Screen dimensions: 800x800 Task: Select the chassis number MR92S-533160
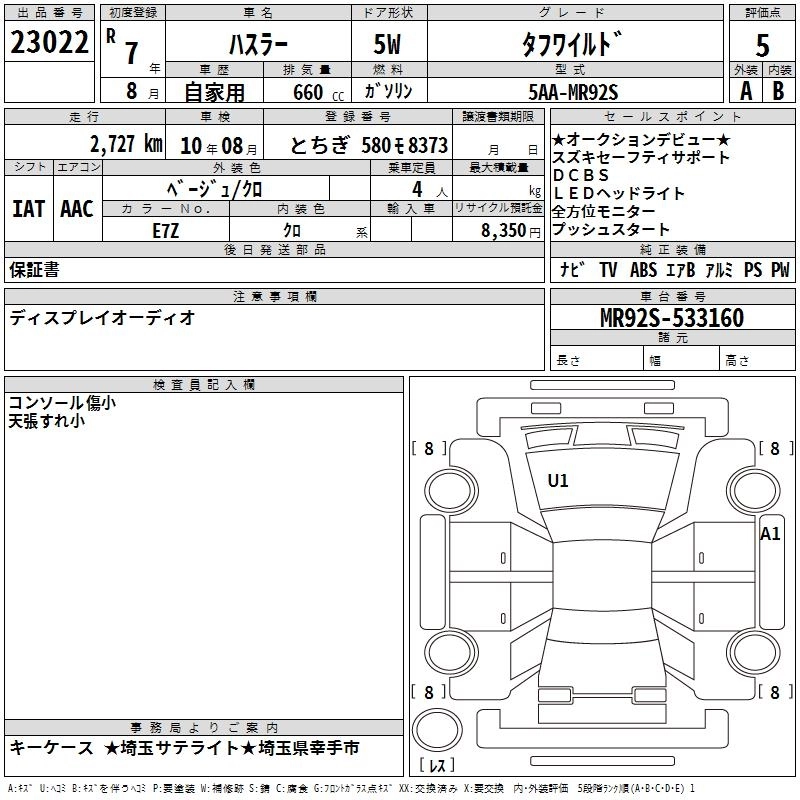point(672,318)
